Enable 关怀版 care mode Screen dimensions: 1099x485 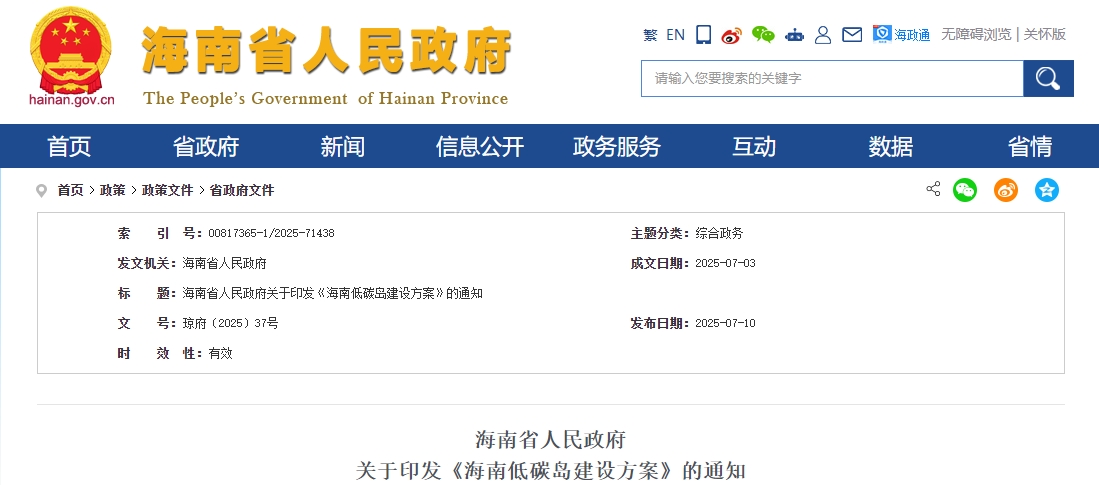1045,34
